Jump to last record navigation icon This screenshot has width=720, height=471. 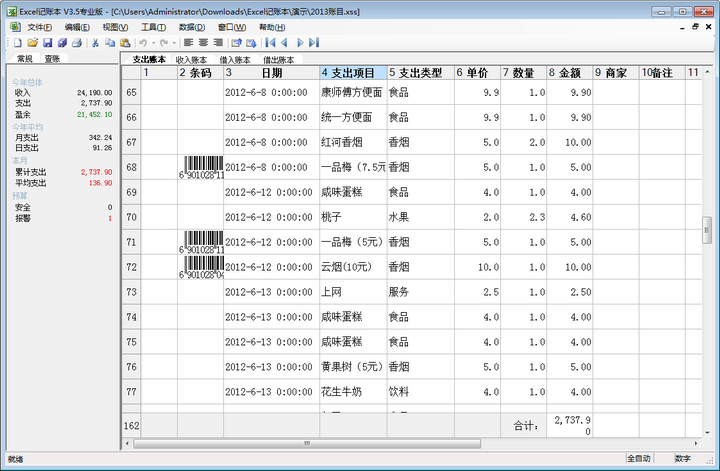(x=314, y=43)
